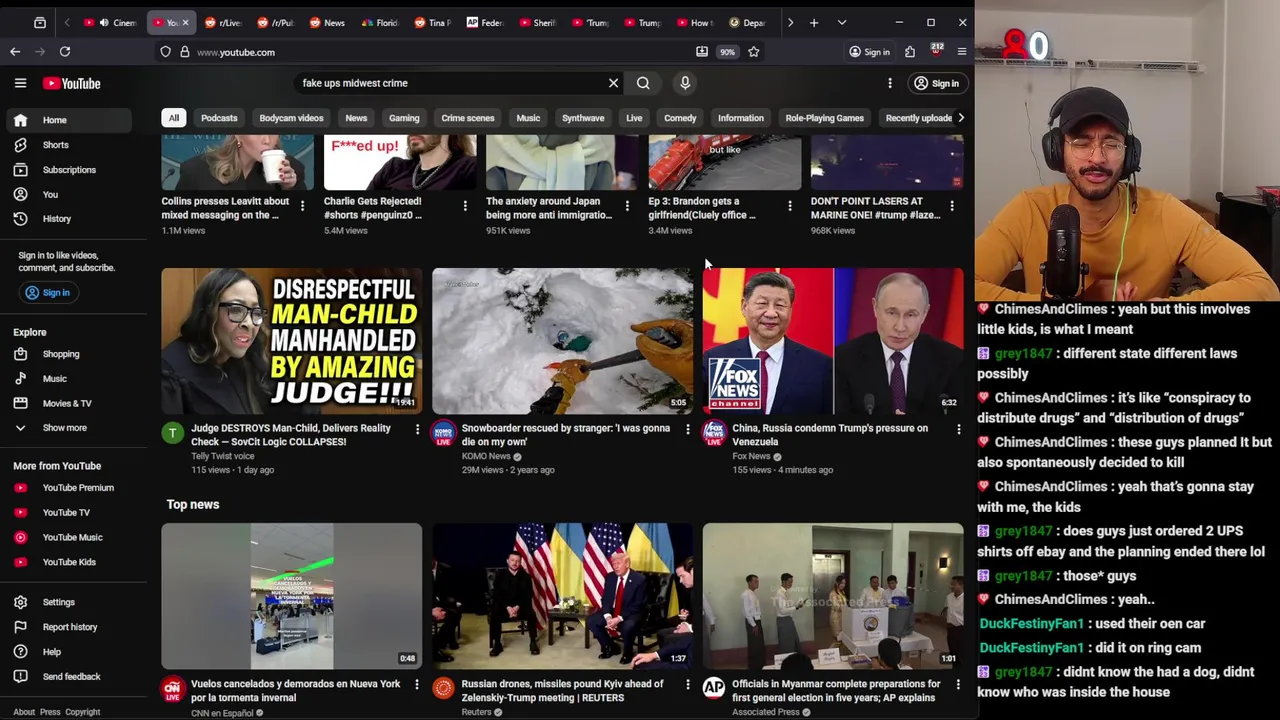Screen dimensions: 1280x720
Task: Select the Synthwave chip
Action: click(583, 118)
